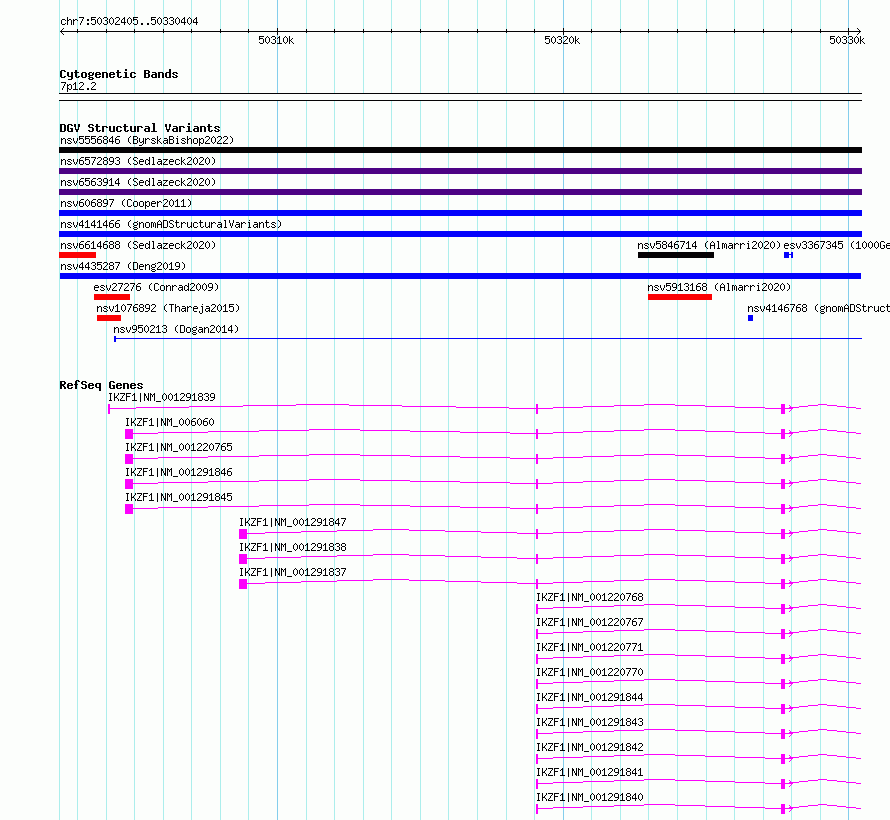
Task: Click the chr7:50302405..50330404 coordinate label
Action: point(129,21)
